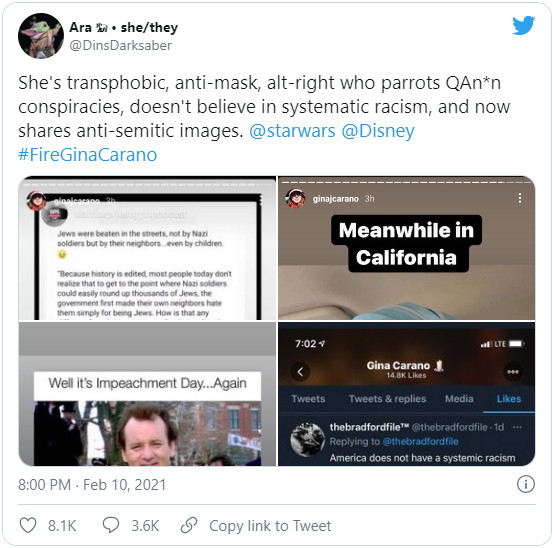
Task: Like the tweet with heart icon
Action: pos(28,525)
